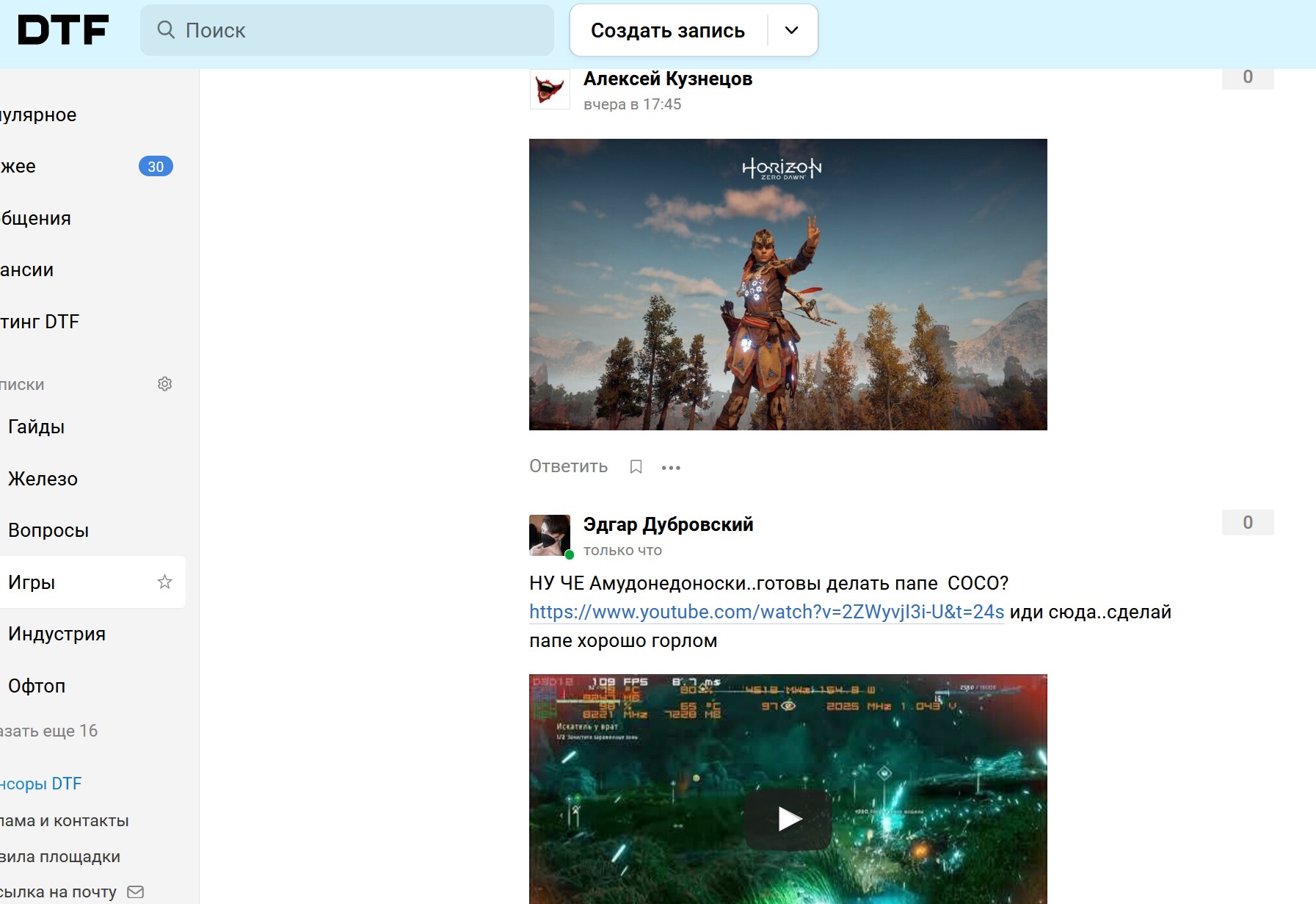
Task: Click the search magnifier icon
Action: 166,30
